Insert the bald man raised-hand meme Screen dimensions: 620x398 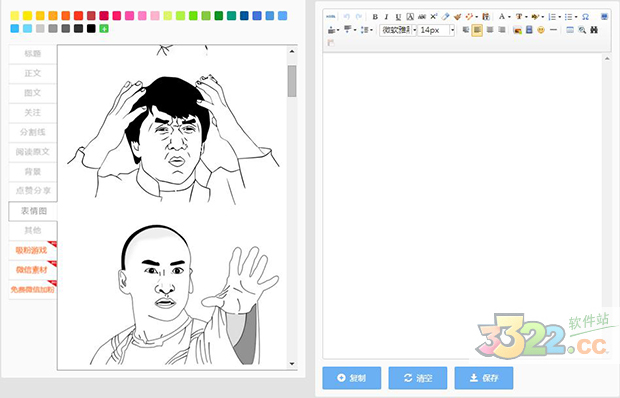click(184, 295)
